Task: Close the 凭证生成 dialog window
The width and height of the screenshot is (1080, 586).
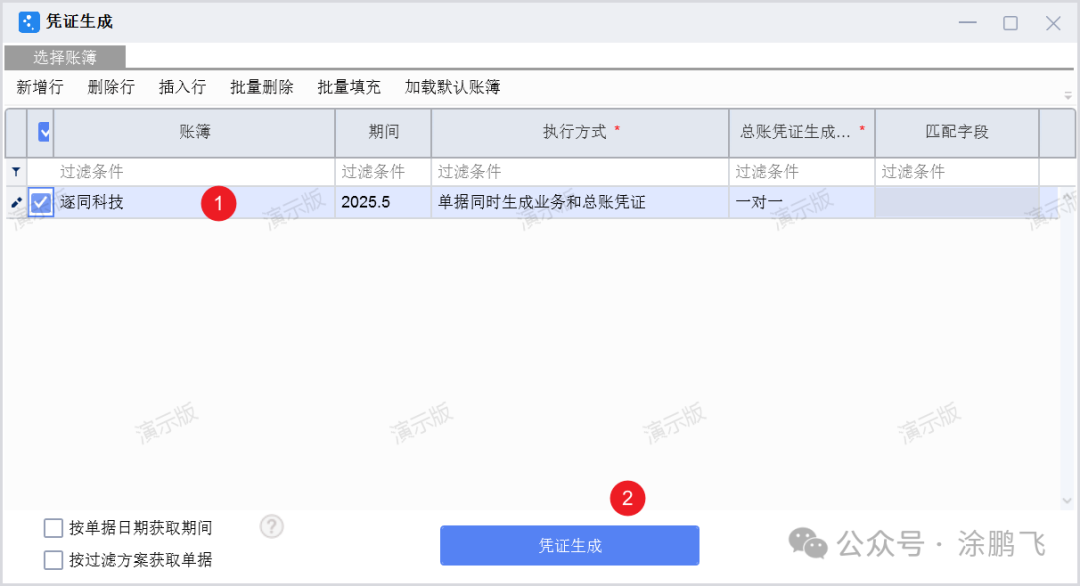Action: (1053, 23)
